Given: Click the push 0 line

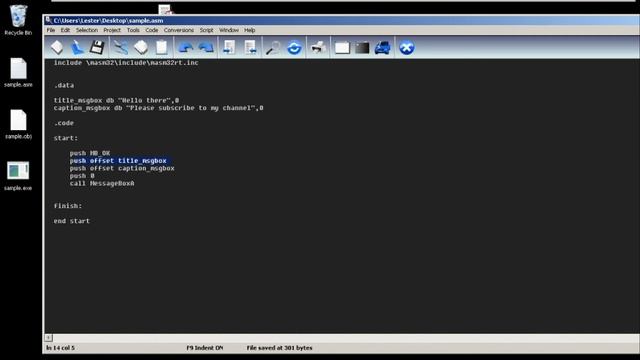Looking at the screenshot, I should point(82,176).
